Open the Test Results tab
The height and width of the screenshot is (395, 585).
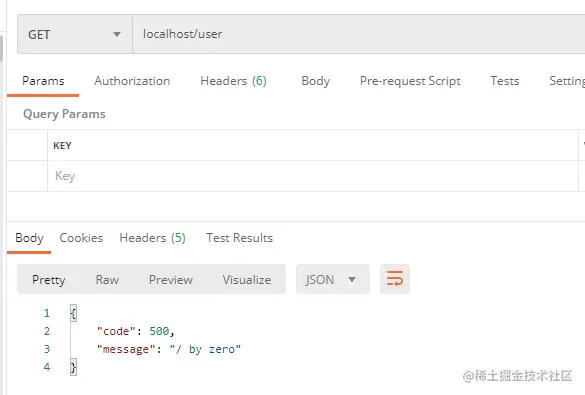click(240, 238)
